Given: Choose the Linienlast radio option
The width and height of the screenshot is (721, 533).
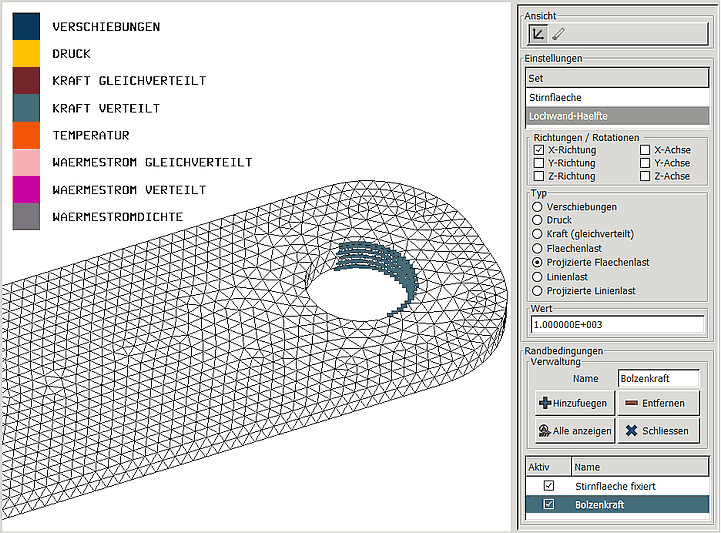Looking at the screenshot, I should pyautogui.click(x=538, y=276).
